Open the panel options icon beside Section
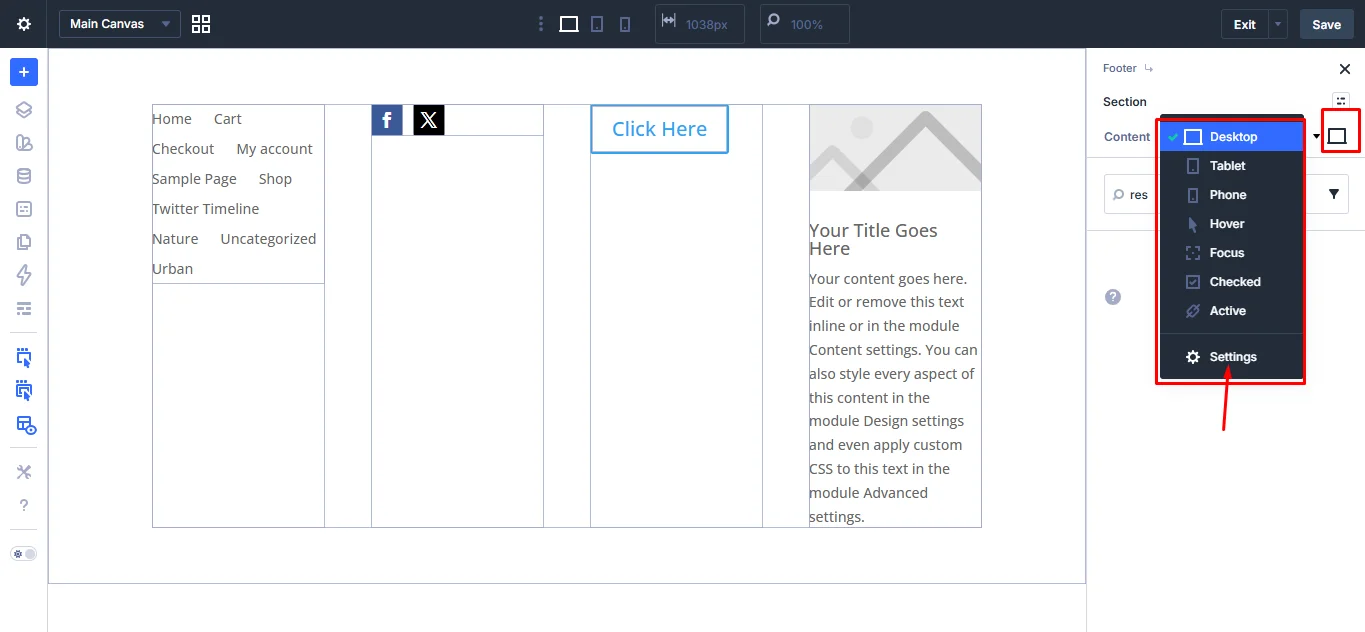The width and height of the screenshot is (1365, 632). [1341, 101]
